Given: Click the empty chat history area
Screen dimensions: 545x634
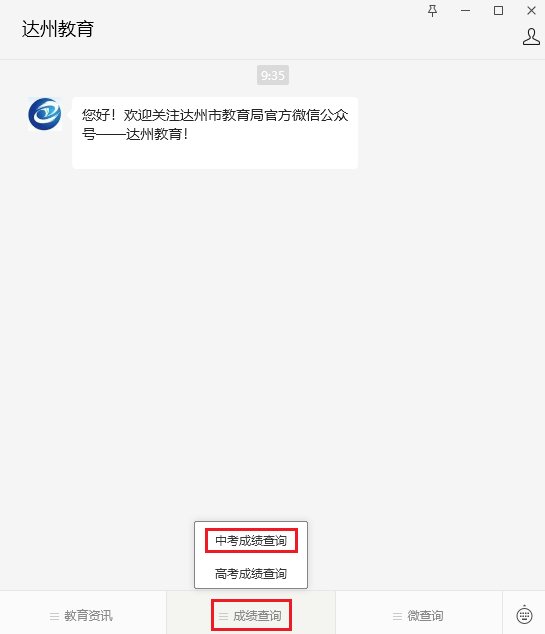Looking at the screenshot, I should click(272, 344).
